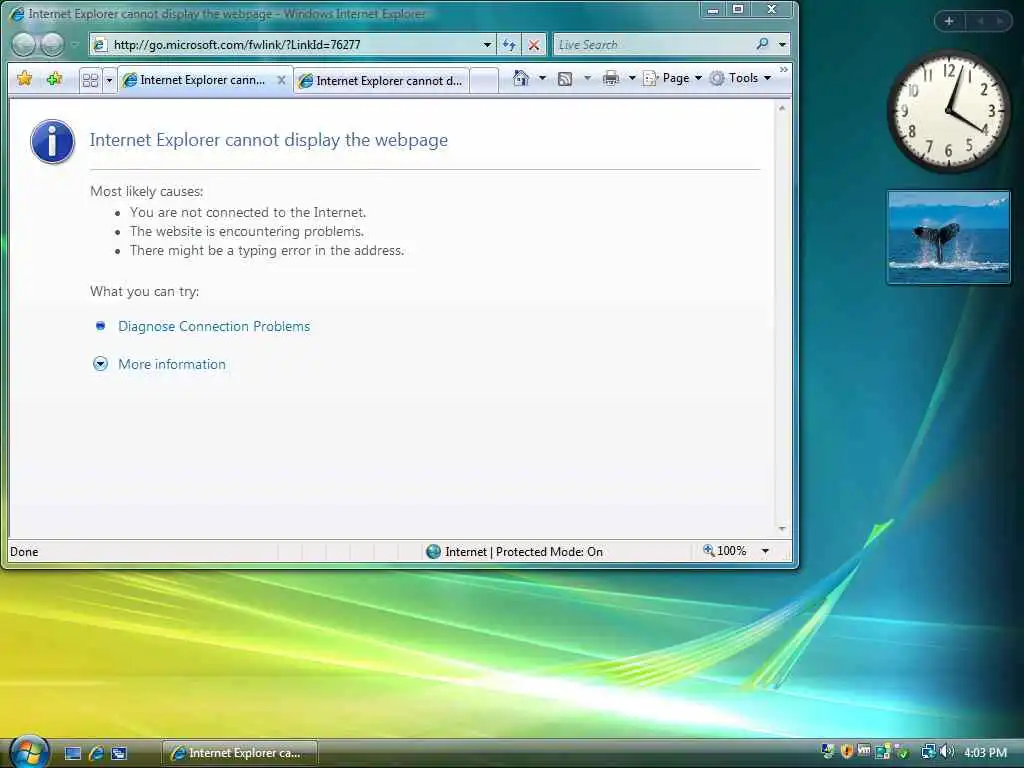
Task: Click 'You are not connected to the Internet.' text
Action: 248,212
